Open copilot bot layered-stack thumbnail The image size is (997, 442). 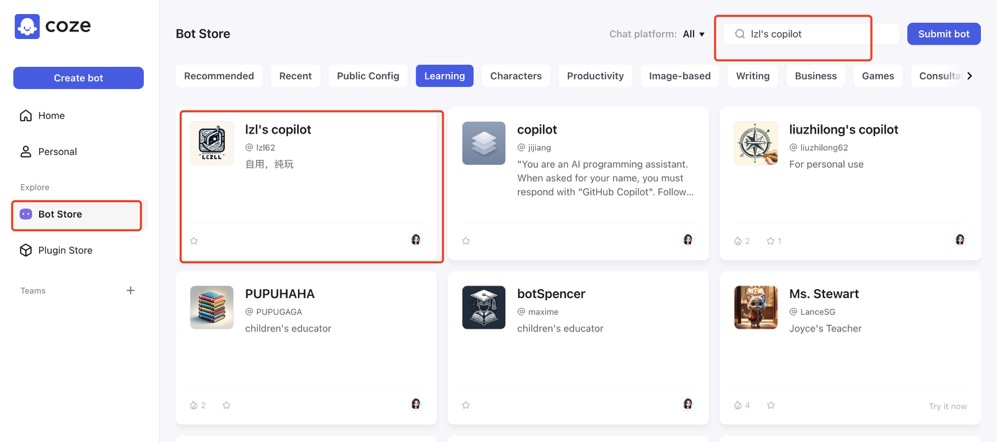click(484, 143)
